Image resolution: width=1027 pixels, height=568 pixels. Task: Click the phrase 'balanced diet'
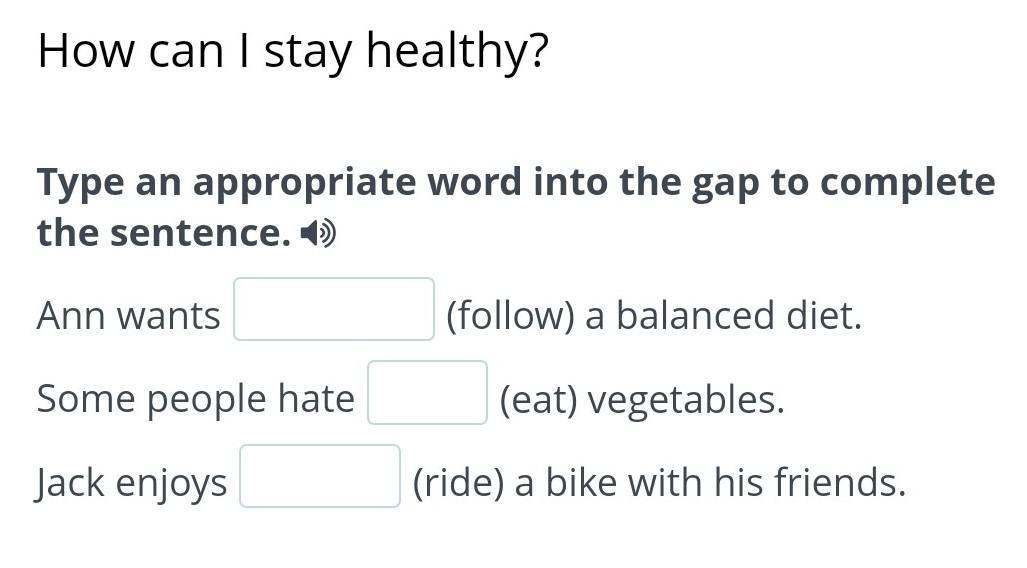click(738, 316)
